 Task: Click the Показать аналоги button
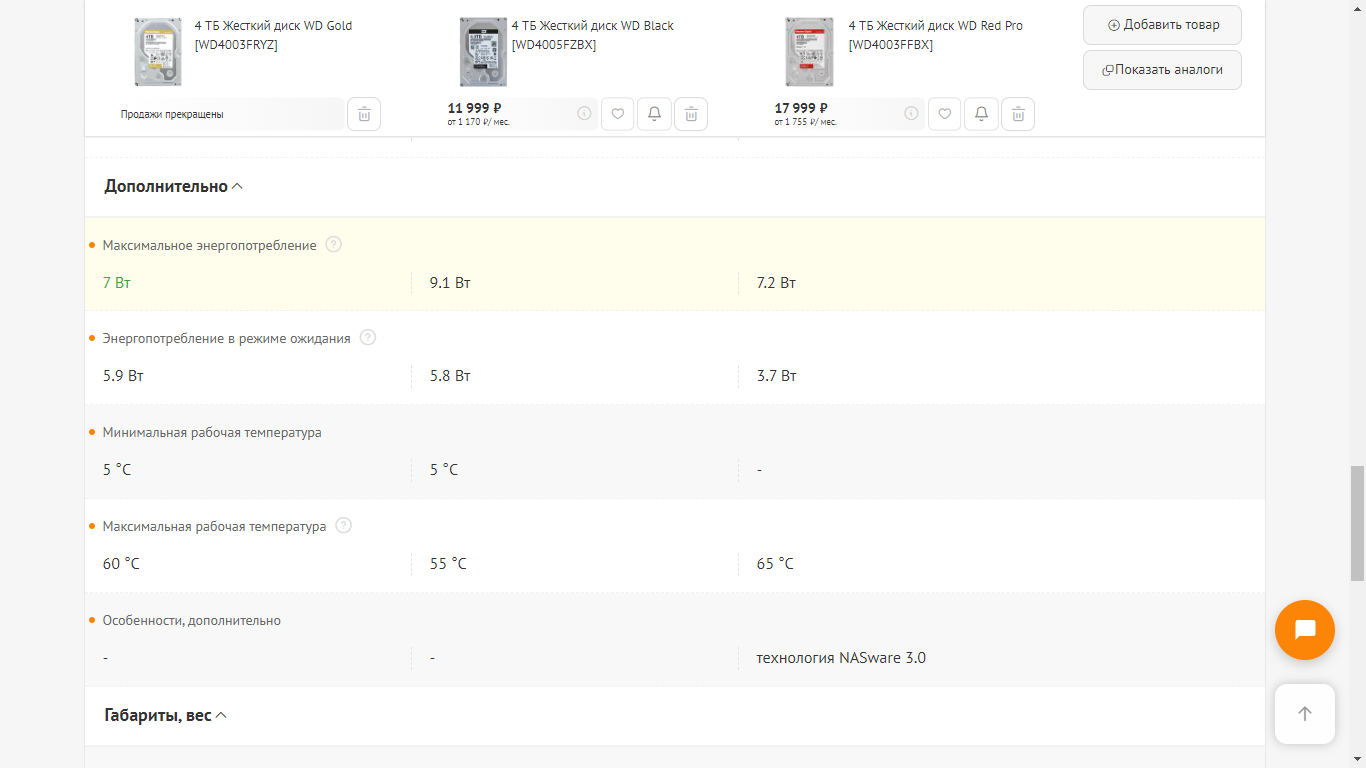pos(1162,70)
